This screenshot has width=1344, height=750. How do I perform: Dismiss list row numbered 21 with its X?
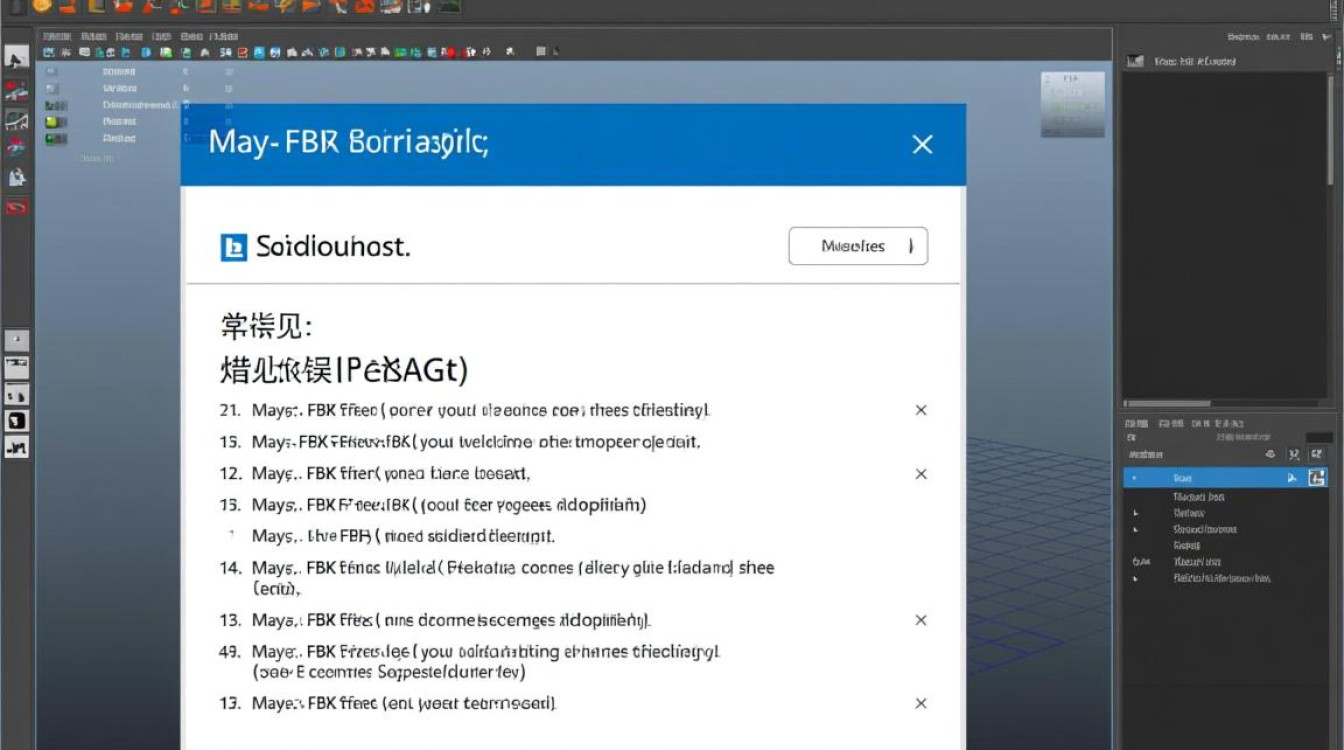point(921,410)
